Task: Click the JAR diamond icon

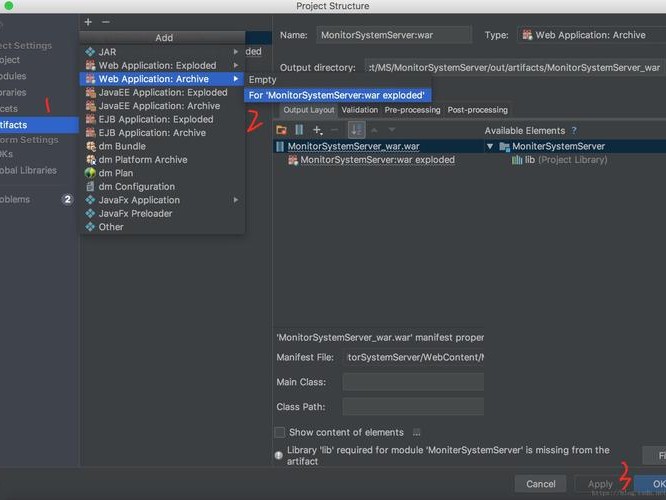Action: 90,52
